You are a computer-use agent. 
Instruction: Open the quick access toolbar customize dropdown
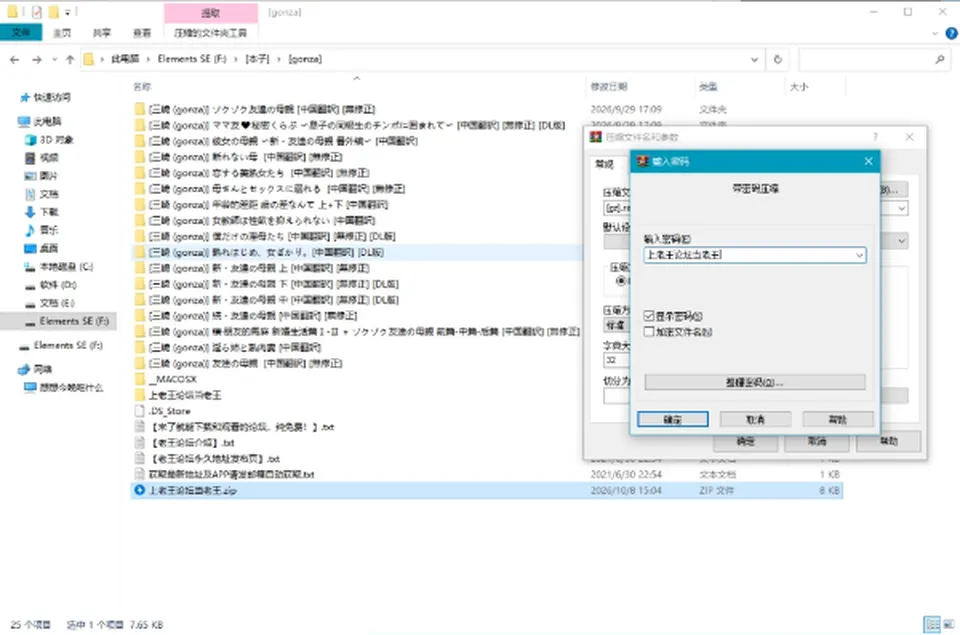pos(68,12)
